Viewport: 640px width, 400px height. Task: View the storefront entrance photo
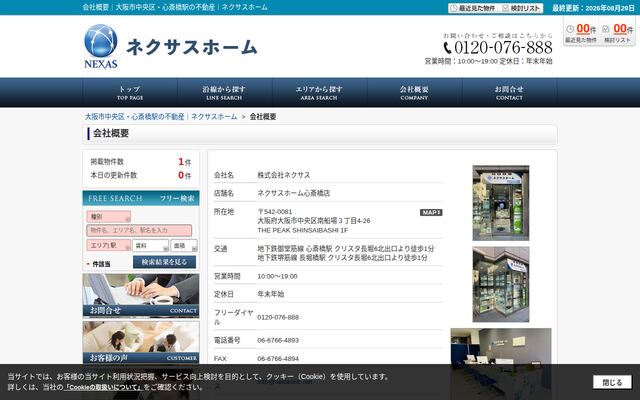pos(501,203)
